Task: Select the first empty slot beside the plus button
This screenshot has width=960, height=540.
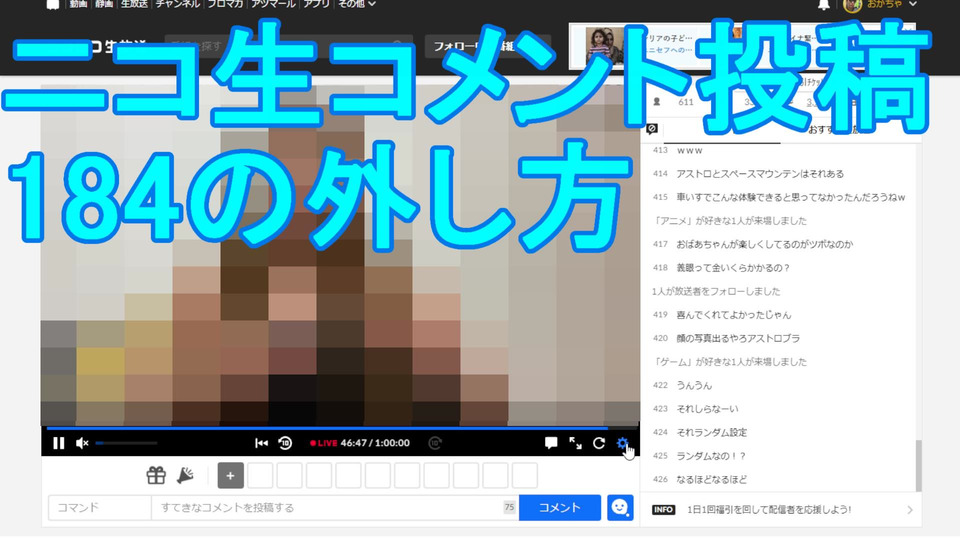Action: [x=260, y=476]
